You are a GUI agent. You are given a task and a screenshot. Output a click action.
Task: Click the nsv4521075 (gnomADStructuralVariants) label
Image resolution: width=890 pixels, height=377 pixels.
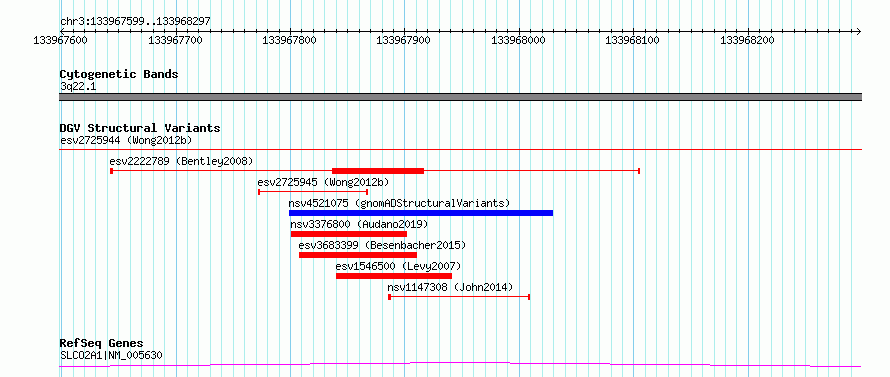pos(399,203)
